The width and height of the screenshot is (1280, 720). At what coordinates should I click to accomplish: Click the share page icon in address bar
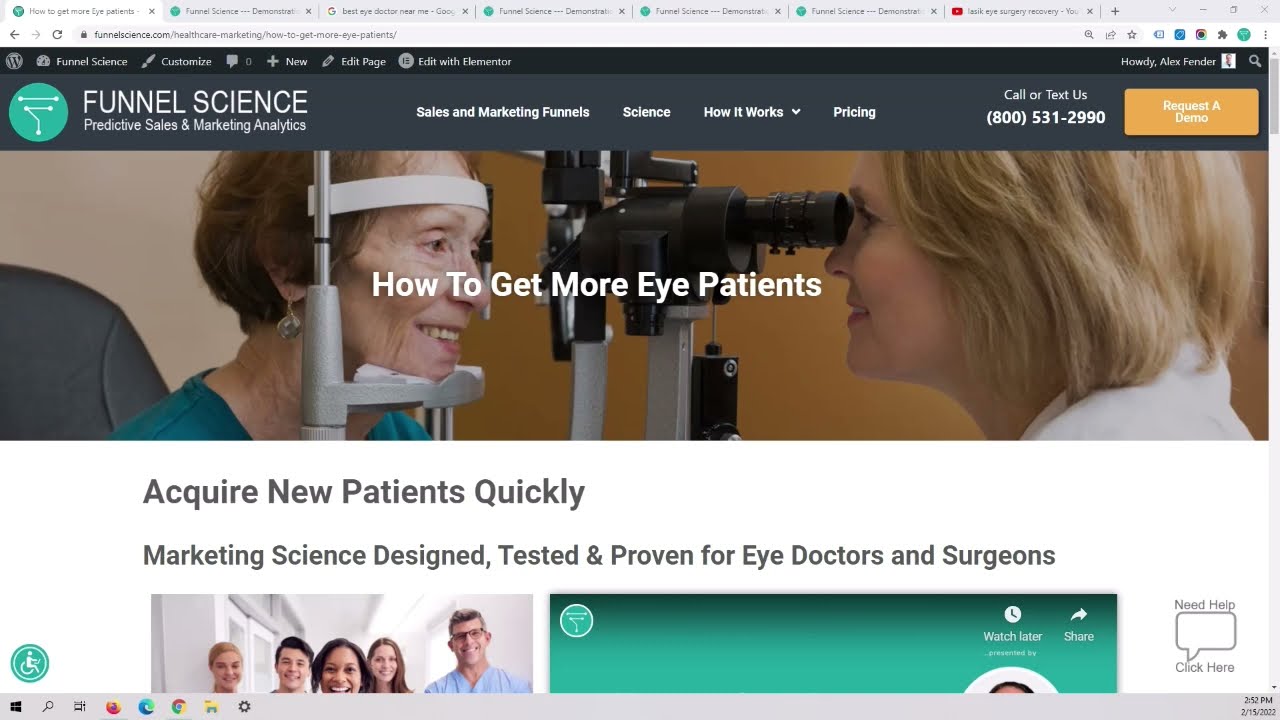pyautogui.click(x=1110, y=34)
